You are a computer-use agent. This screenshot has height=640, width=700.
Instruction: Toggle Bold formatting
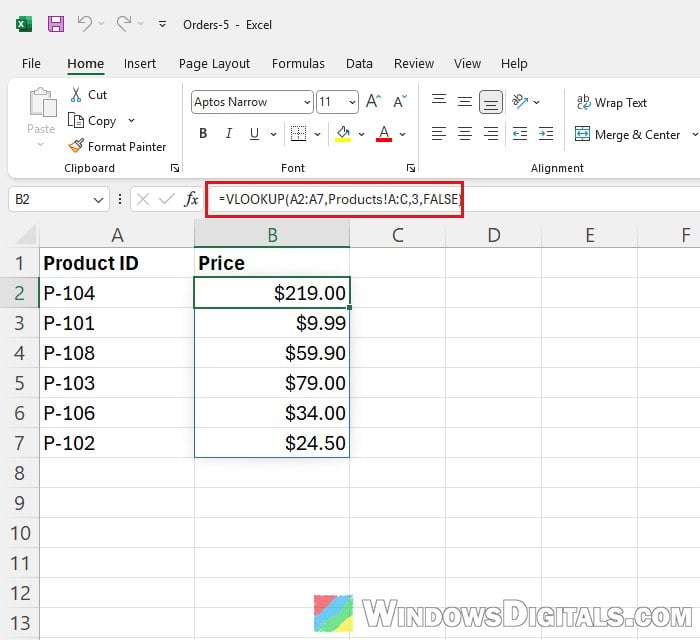[x=203, y=133]
